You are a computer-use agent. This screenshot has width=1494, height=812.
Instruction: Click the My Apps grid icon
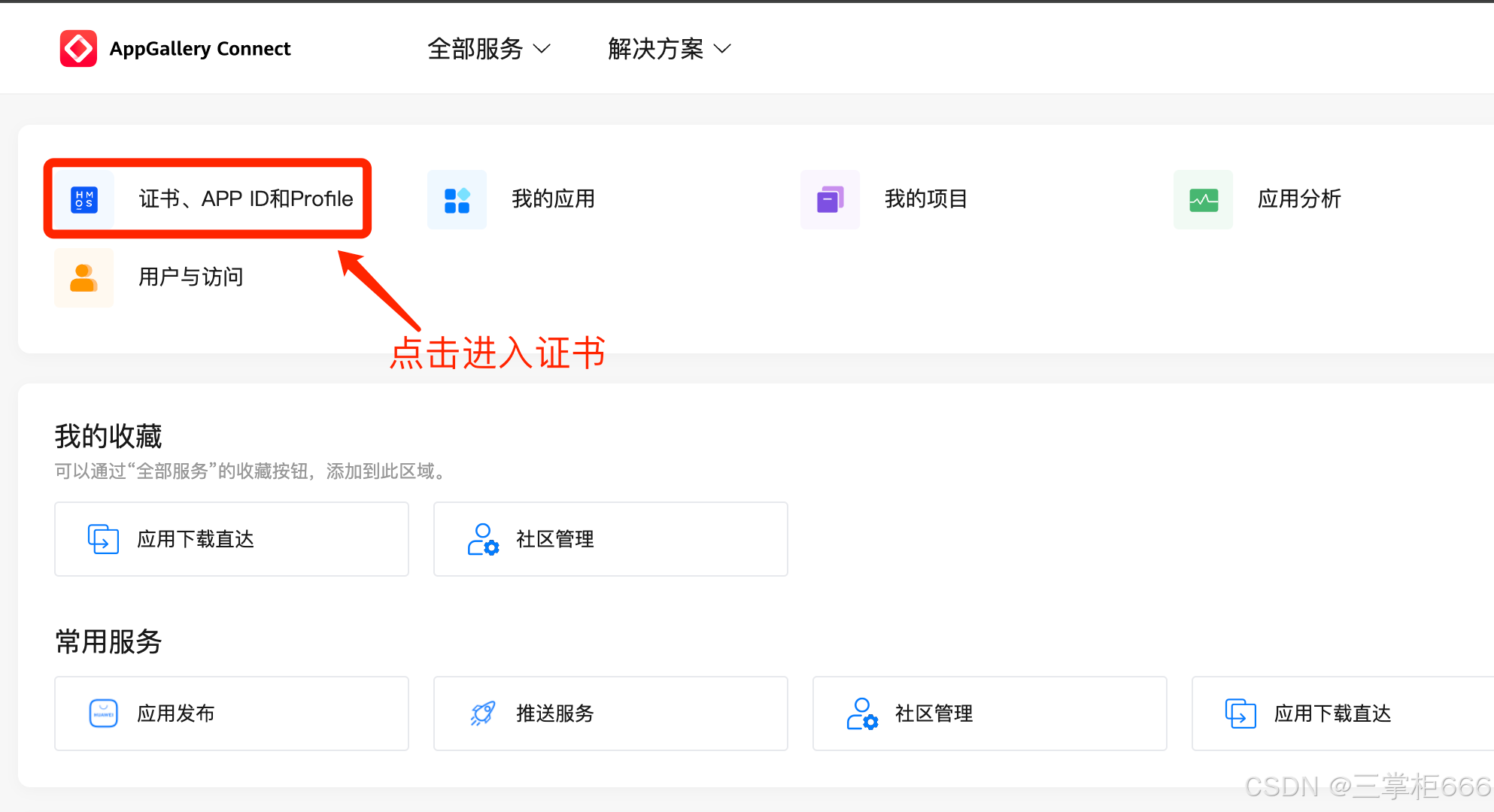tap(457, 200)
